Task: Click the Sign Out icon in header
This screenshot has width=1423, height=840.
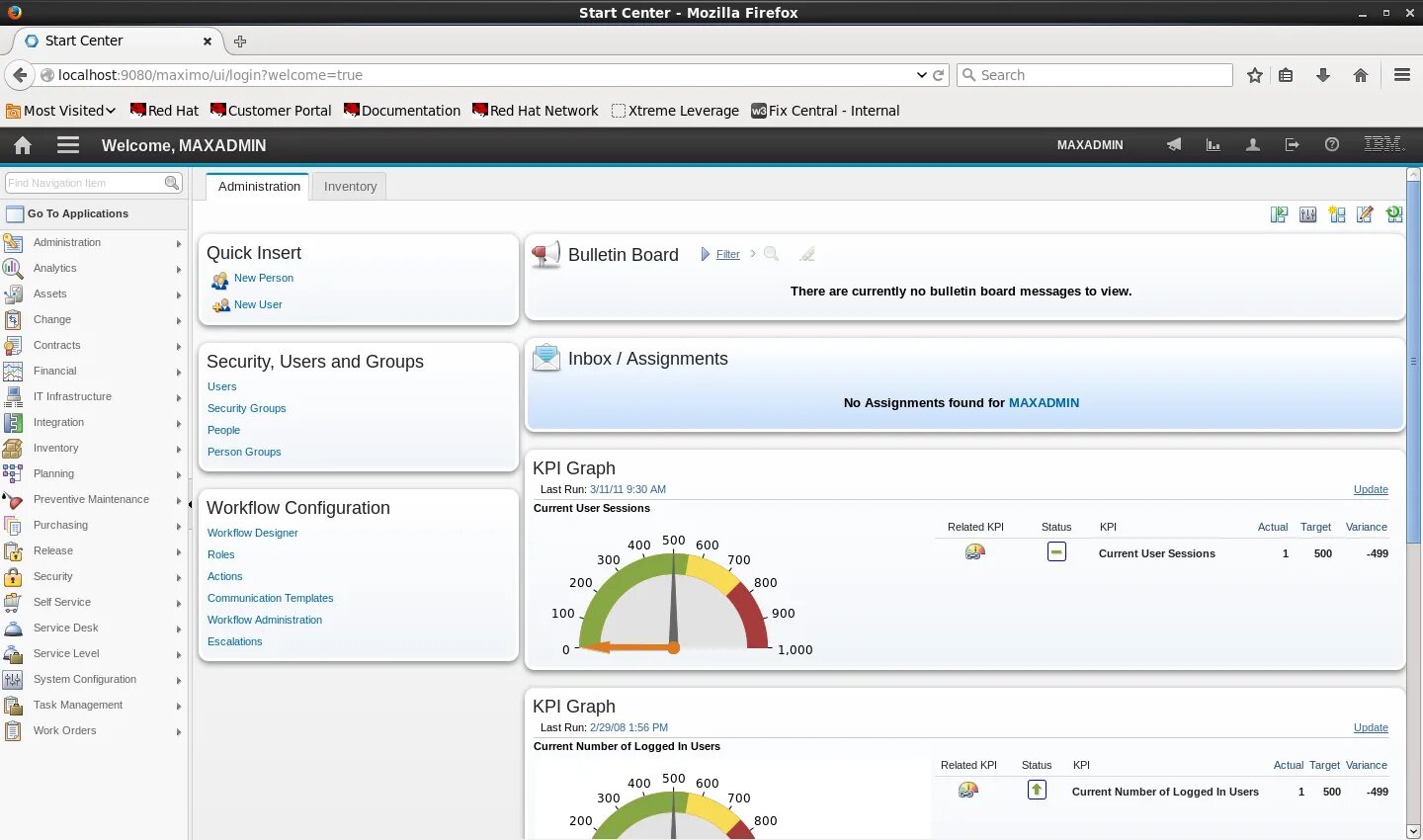Action: (1292, 144)
